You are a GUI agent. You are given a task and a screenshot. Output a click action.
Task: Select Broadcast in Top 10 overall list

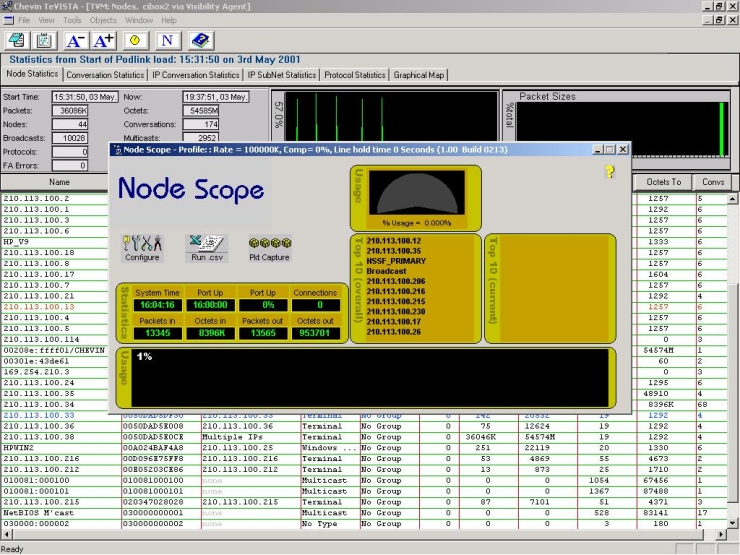tap(386, 271)
